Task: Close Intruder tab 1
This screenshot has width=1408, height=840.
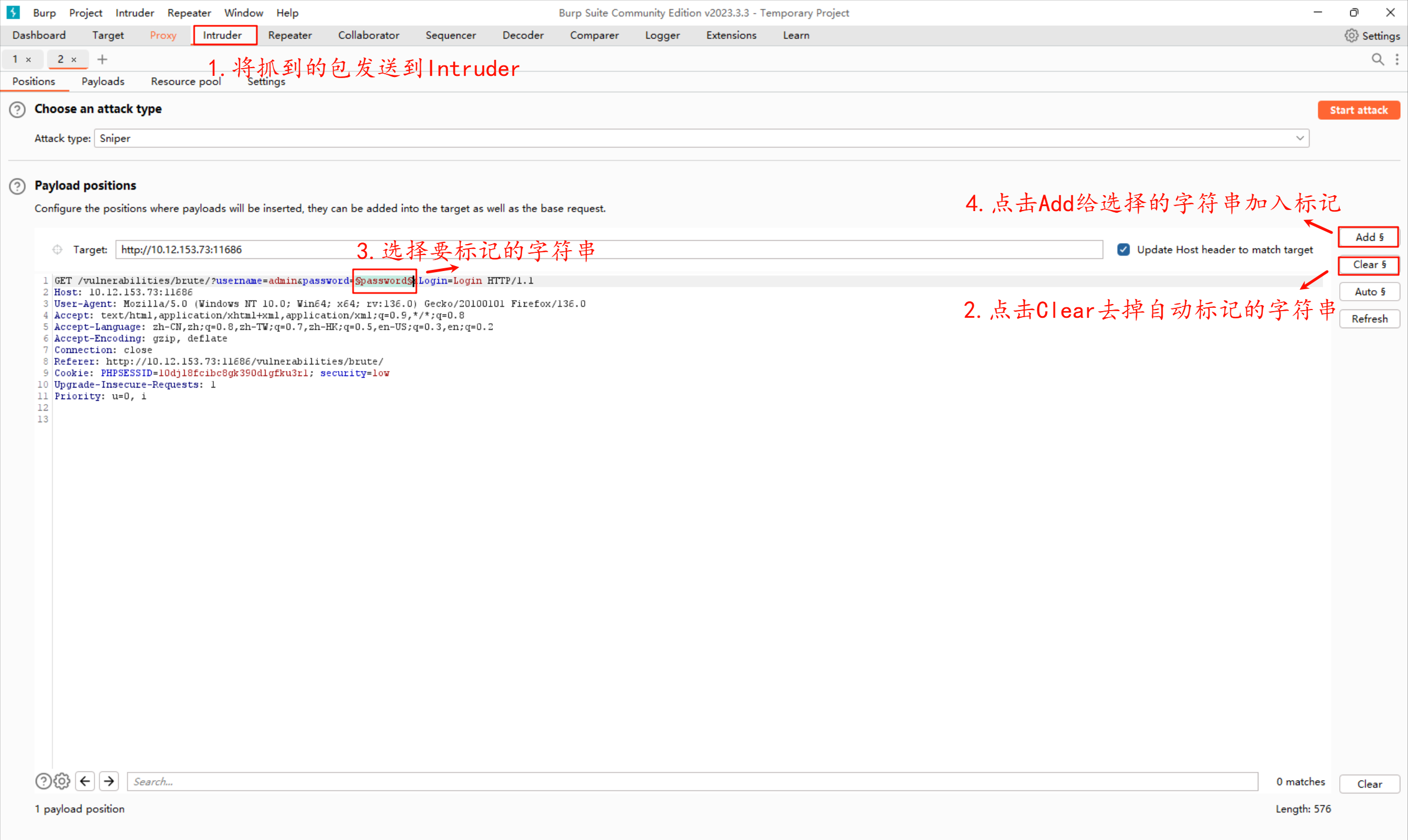Action: click(x=28, y=59)
